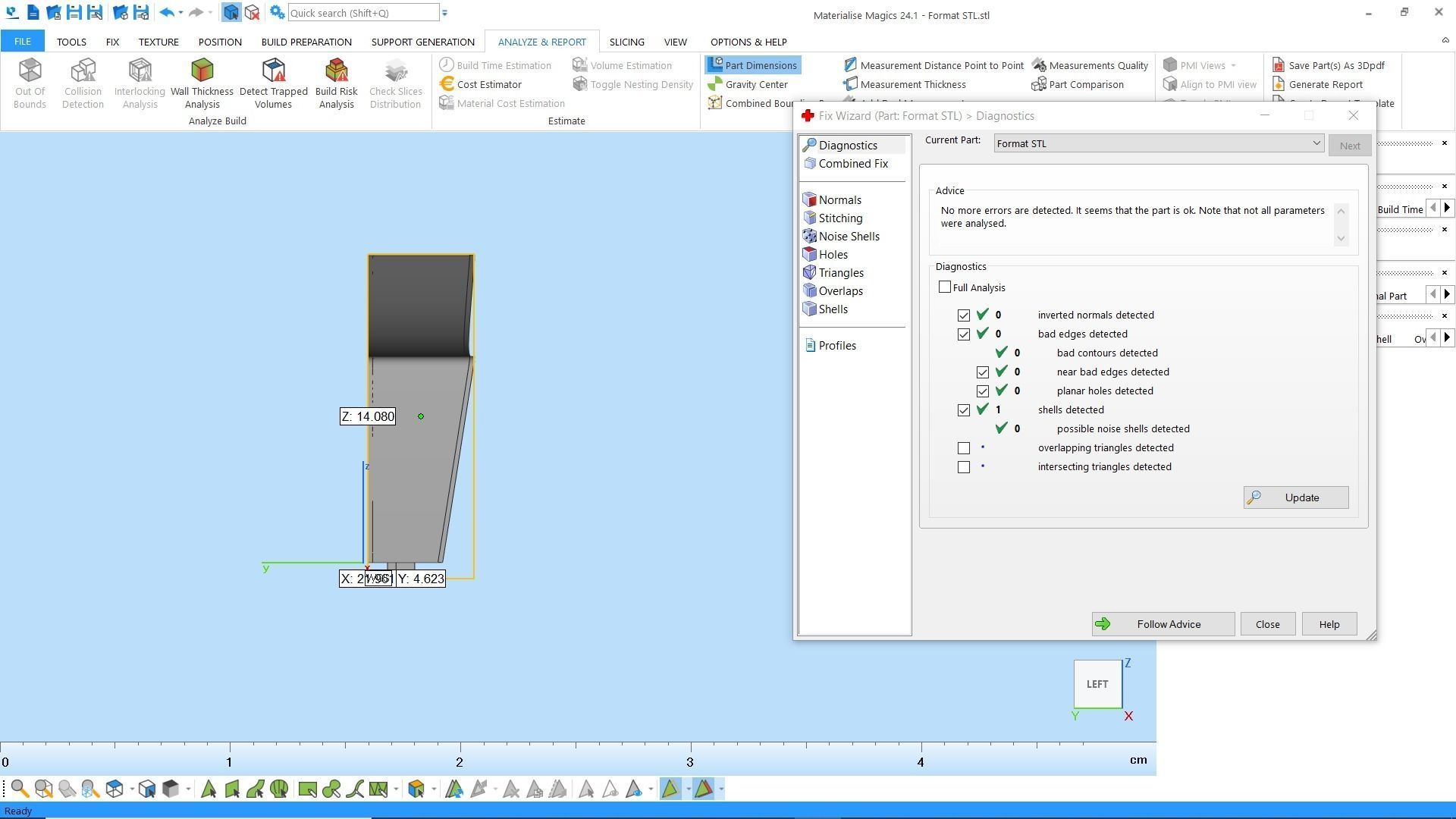
Task: Open the Cost Estimator
Action: pyautogui.click(x=481, y=84)
